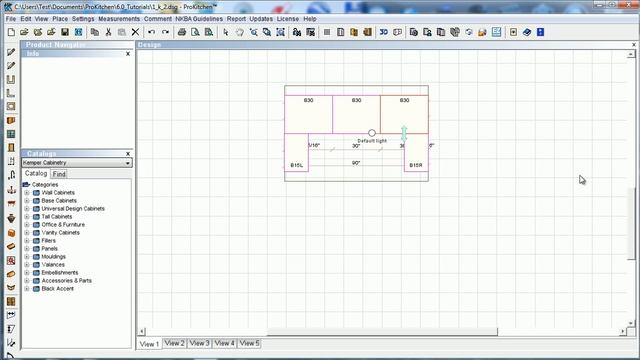Select the L-shaped wall tool in sidebar
Viewport: 640px width, 360px height.
[x=11, y=93]
